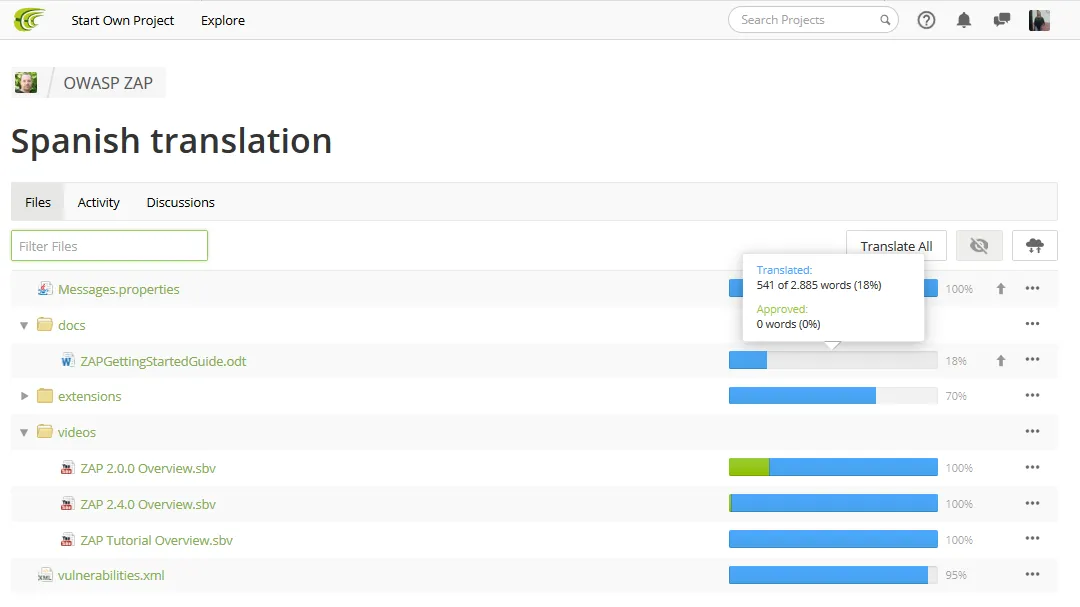Screen dimensions: 1080x607
Task: Switch to the Activity tab
Action: pos(98,202)
